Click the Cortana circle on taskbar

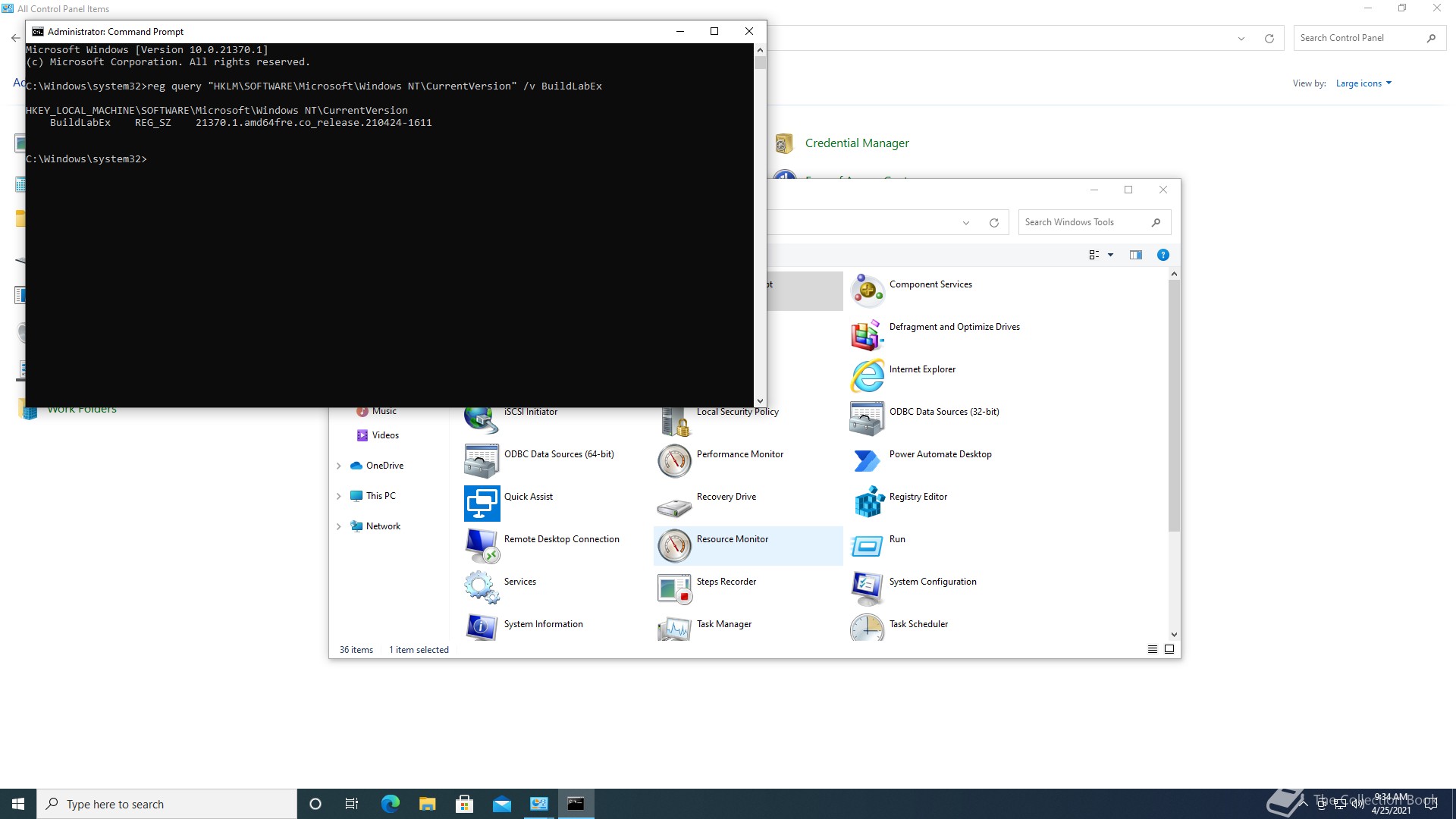tap(315, 804)
